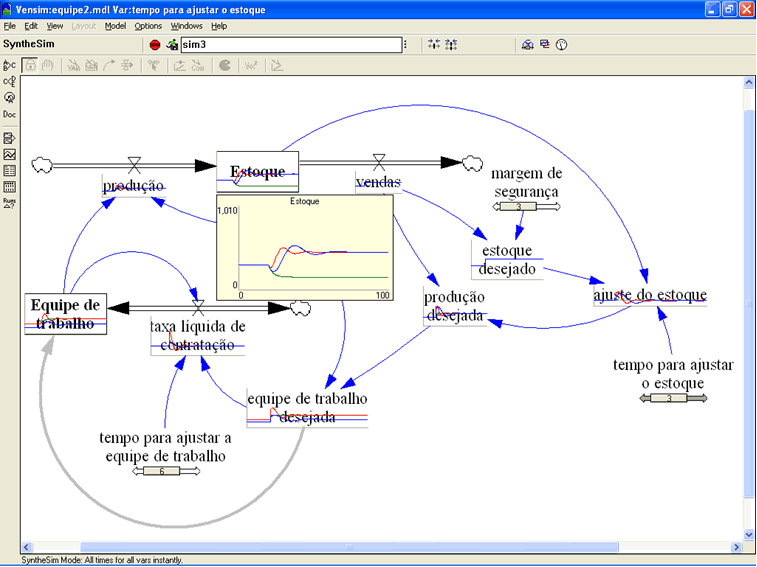
Task: Adjust tempo para ajustar o estoque slider
Action: click(673, 398)
